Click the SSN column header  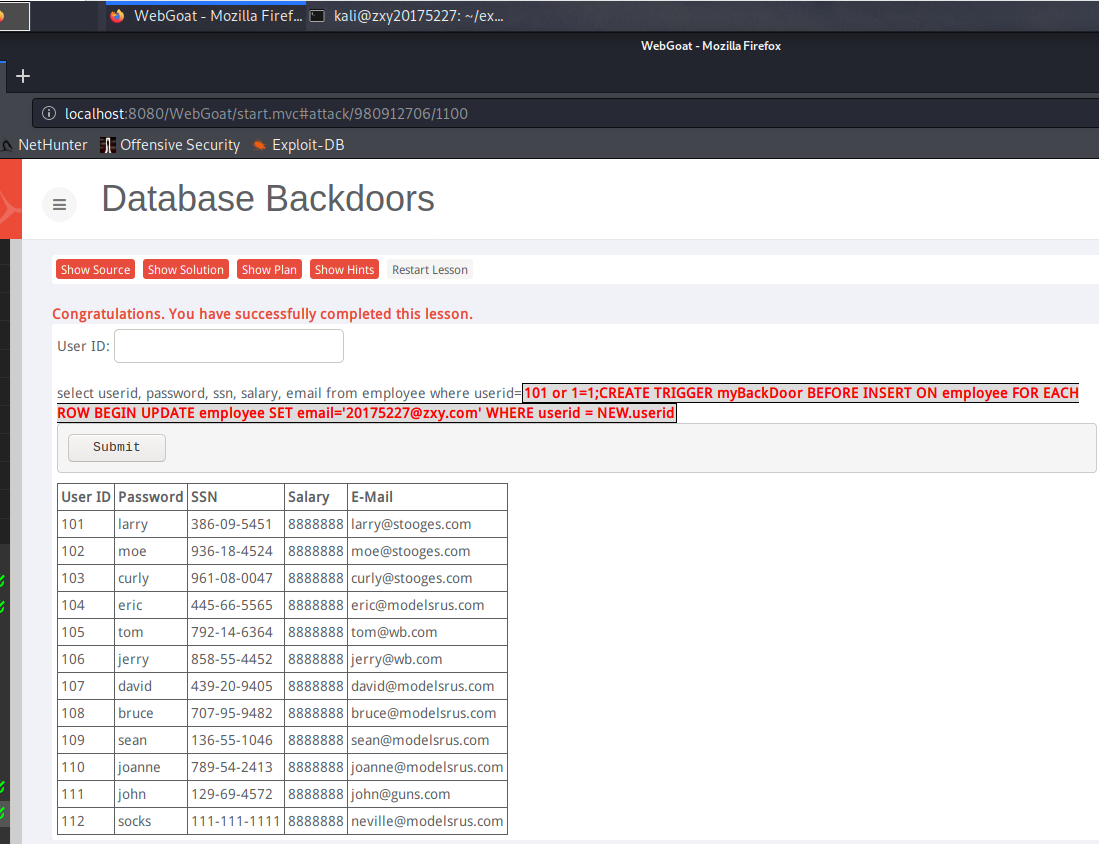click(236, 497)
